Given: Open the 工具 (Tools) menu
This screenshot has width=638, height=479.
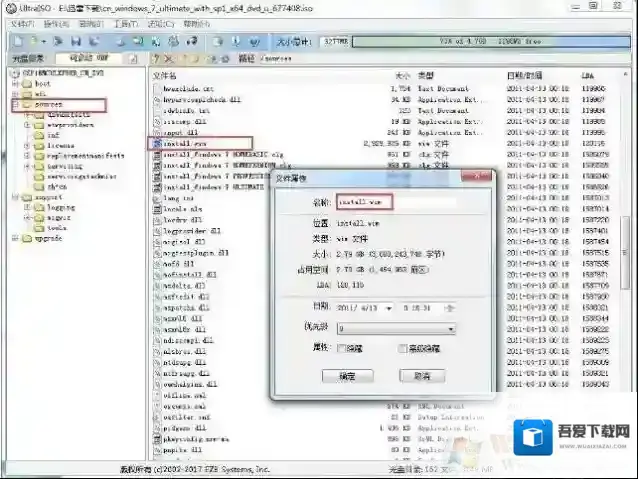Looking at the screenshot, I should [x=126, y=23].
